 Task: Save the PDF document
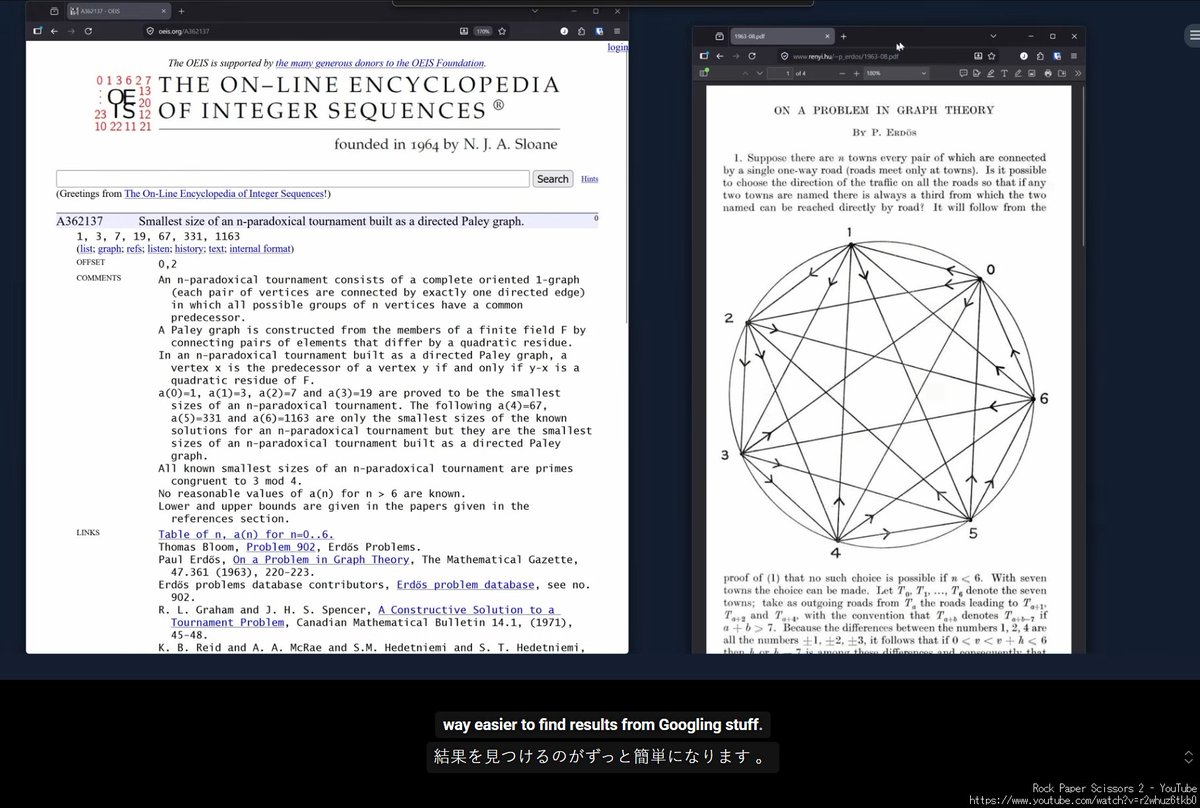pos(1062,73)
